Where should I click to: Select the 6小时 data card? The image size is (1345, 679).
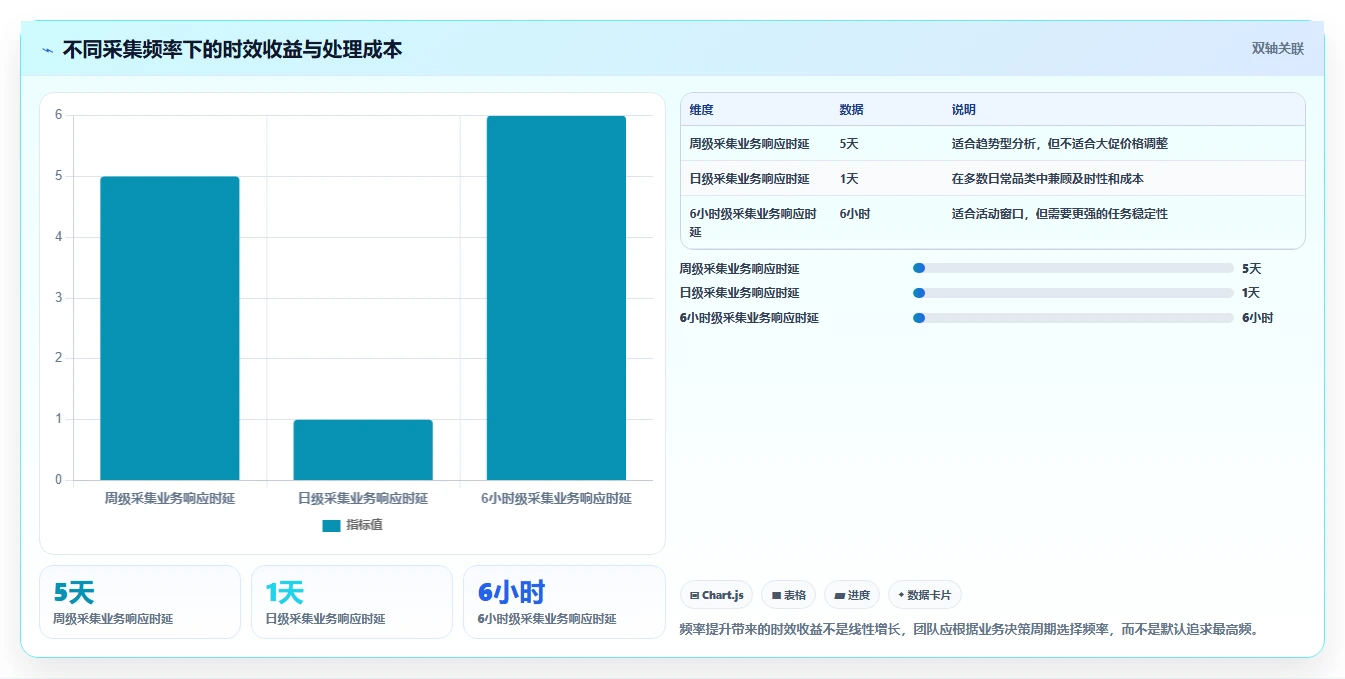[564, 602]
